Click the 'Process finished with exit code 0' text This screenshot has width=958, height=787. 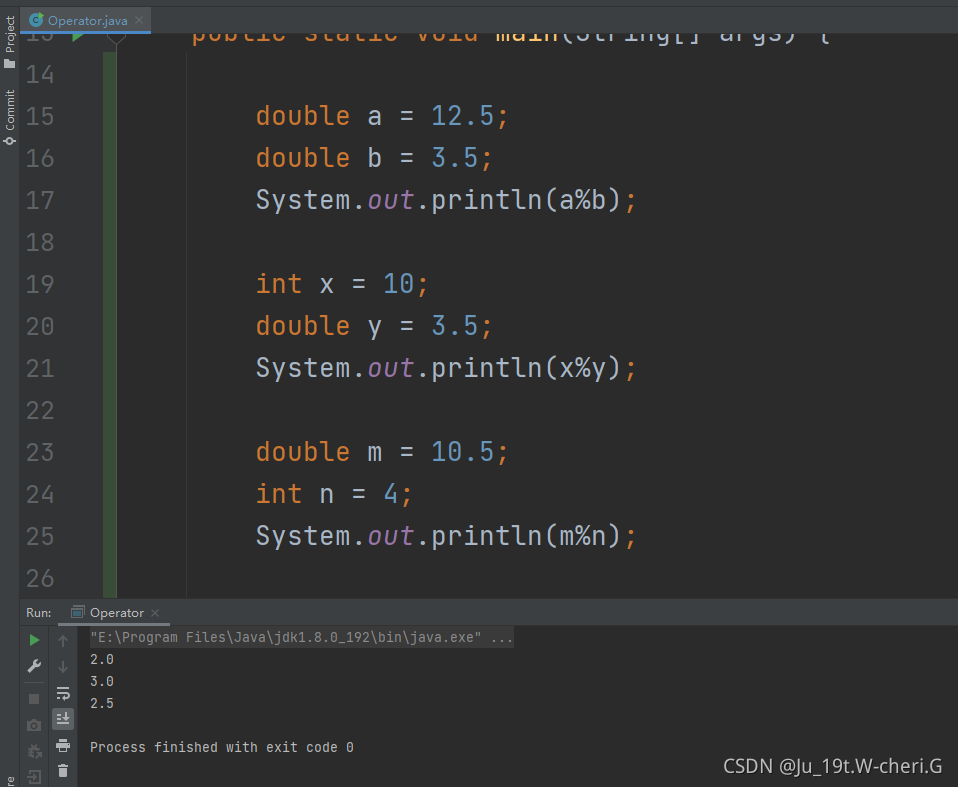click(x=222, y=747)
